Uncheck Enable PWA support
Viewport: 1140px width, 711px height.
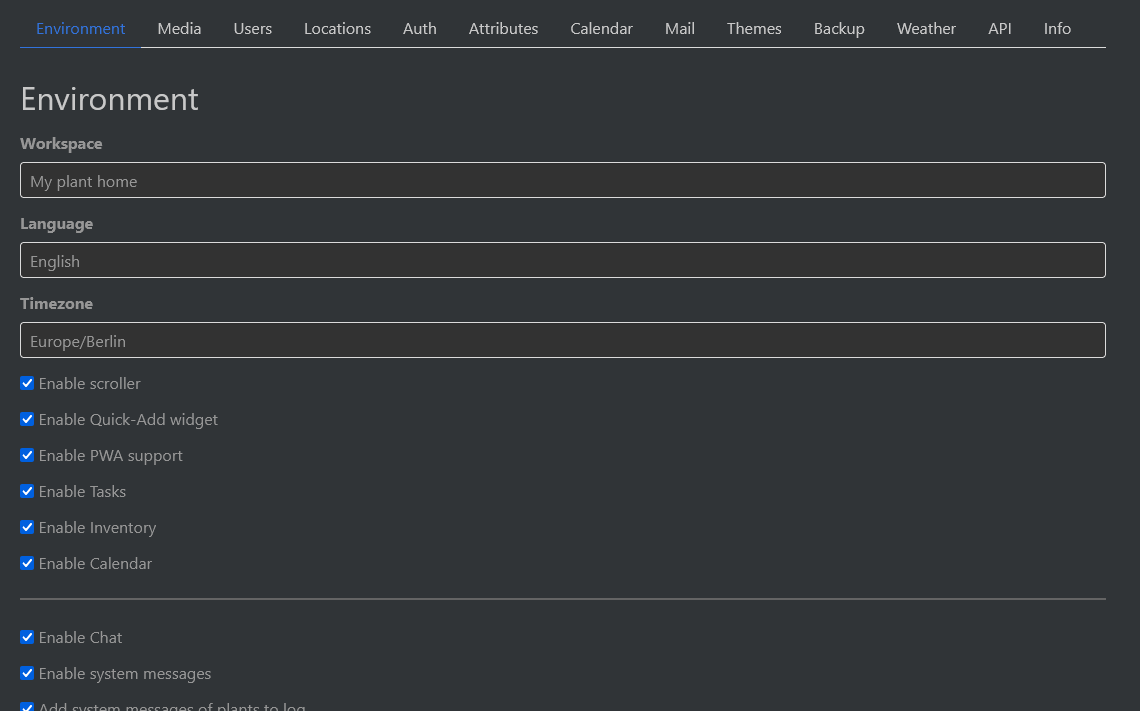coord(27,455)
